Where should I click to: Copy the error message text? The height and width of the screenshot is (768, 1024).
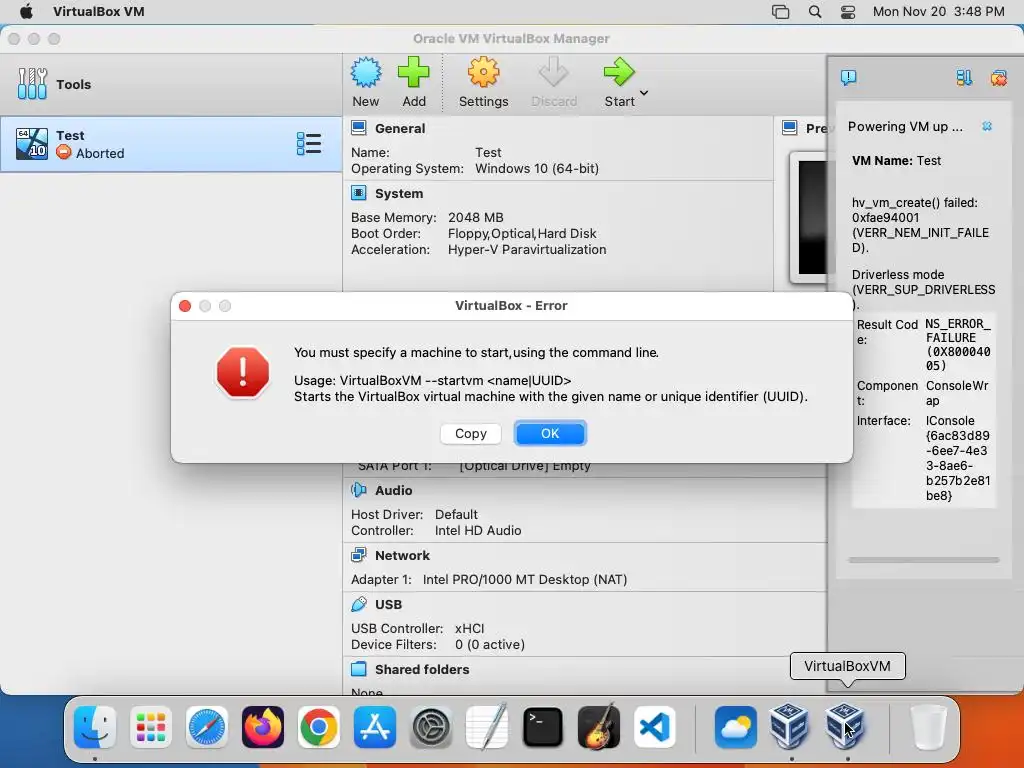470,434
